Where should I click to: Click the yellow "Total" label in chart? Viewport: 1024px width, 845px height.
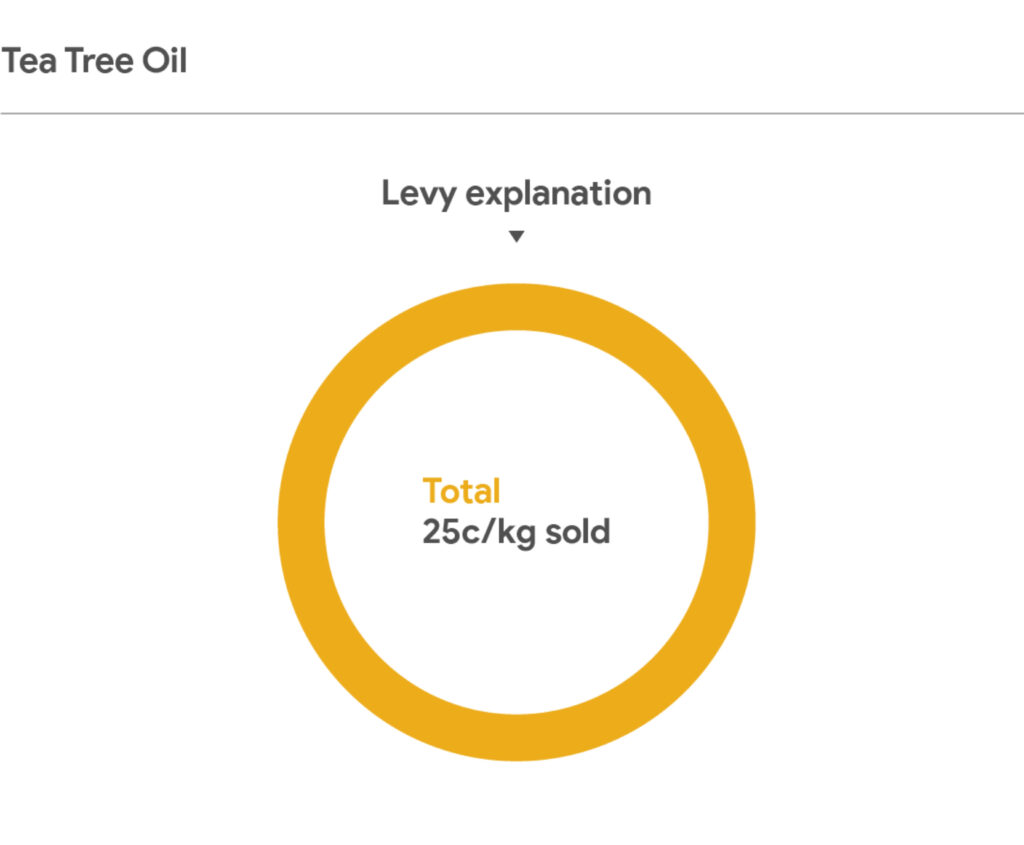pos(461,491)
